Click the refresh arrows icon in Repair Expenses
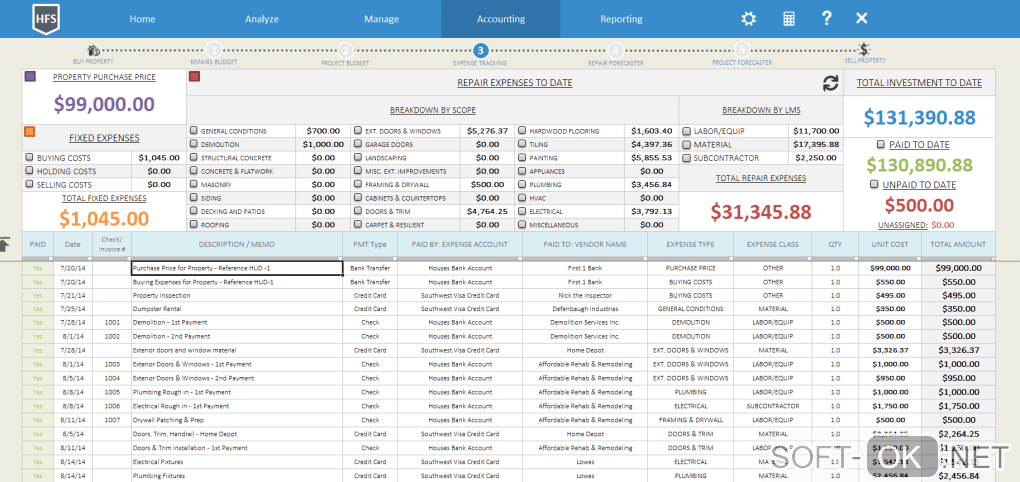Image resolution: width=1020 pixels, height=482 pixels. tap(831, 83)
